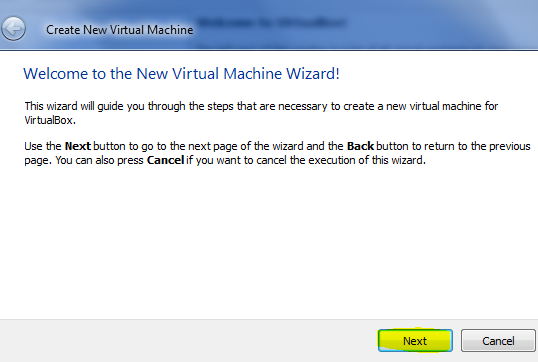Click 'Wizard!' at the end of the heading

313,74
